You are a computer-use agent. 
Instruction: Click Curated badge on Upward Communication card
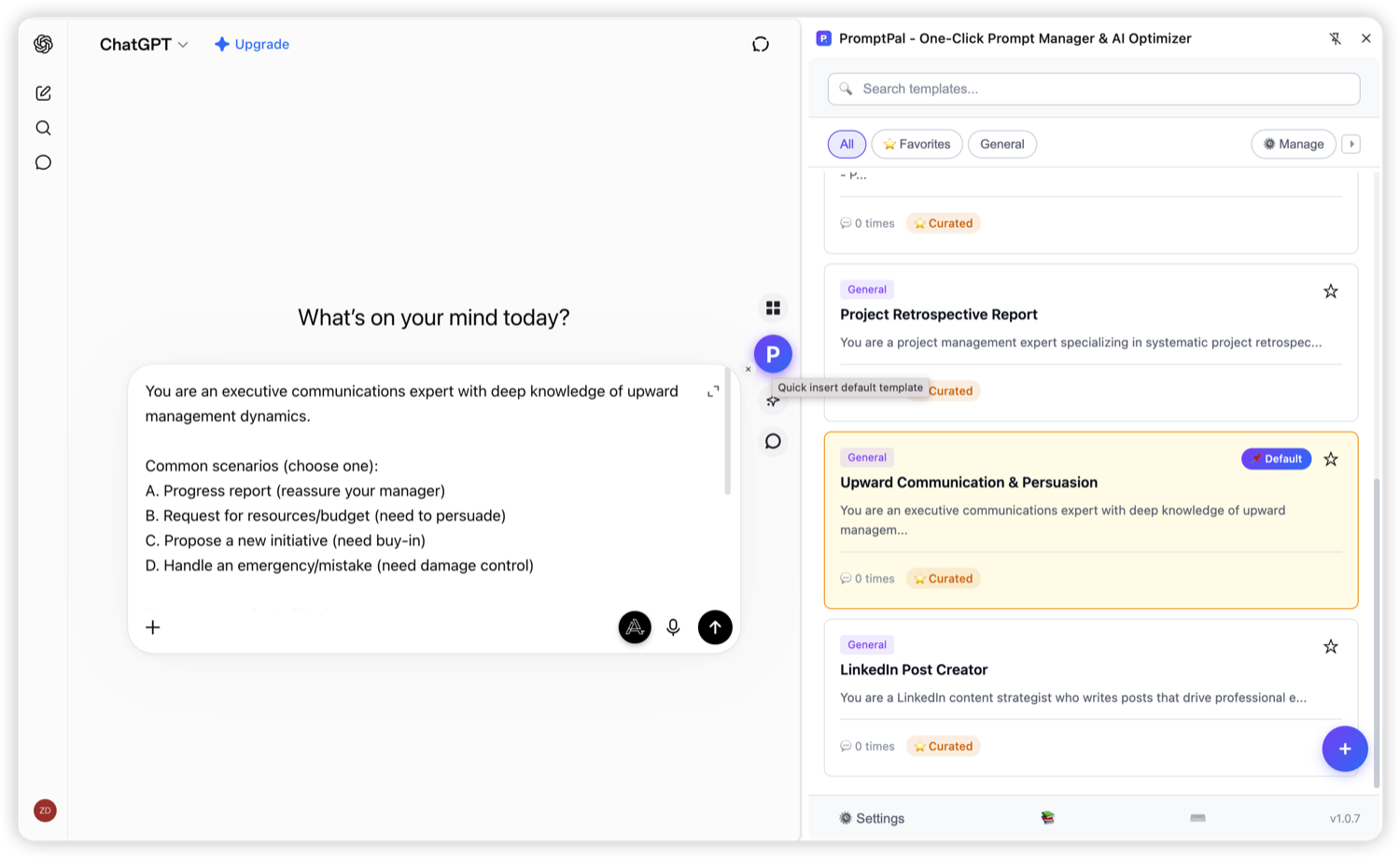click(943, 579)
